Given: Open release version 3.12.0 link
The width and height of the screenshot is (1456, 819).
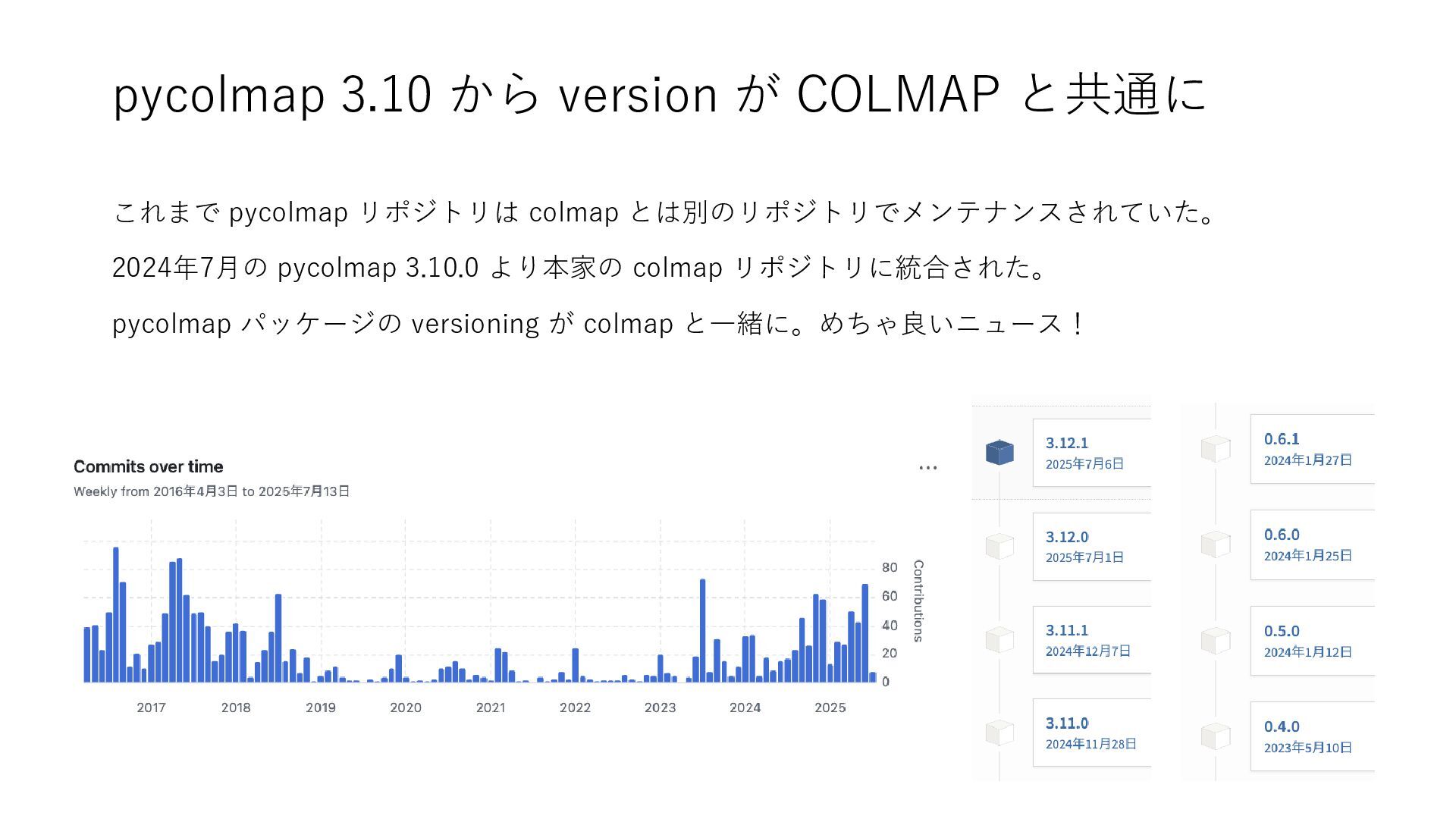Looking at the screenshot, I should tap(1066, 537).
